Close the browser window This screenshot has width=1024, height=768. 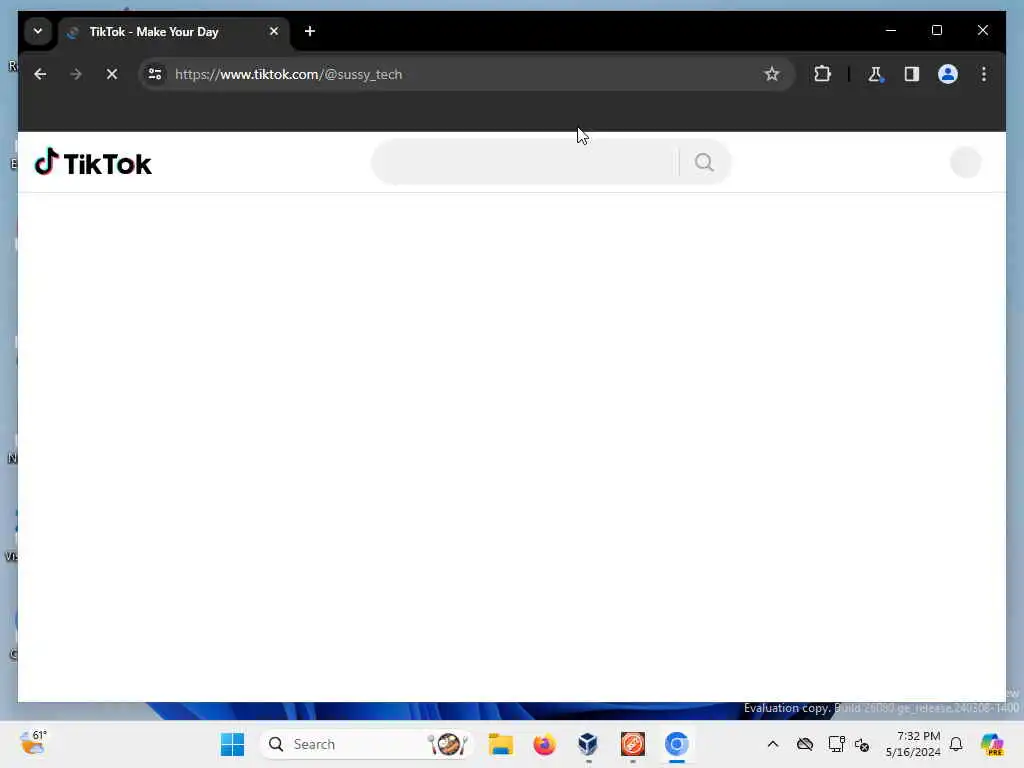(x=982, y=30)
